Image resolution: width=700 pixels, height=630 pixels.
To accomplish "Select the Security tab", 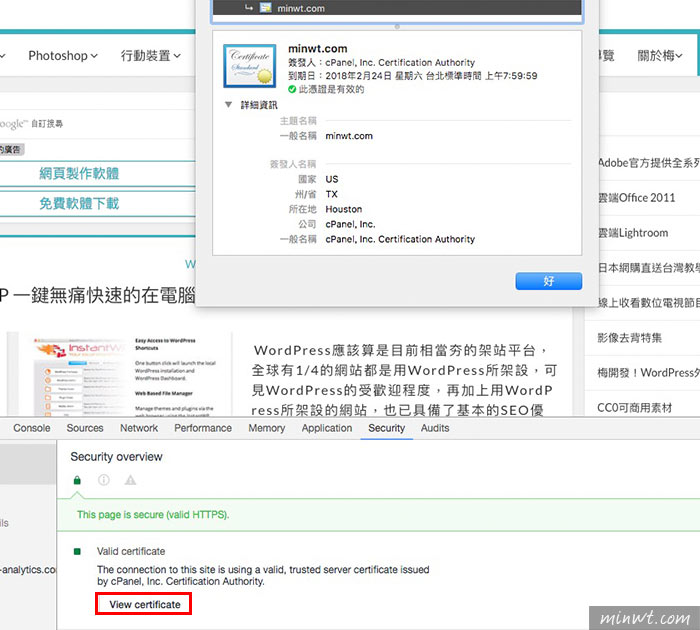I will (387, 428).
